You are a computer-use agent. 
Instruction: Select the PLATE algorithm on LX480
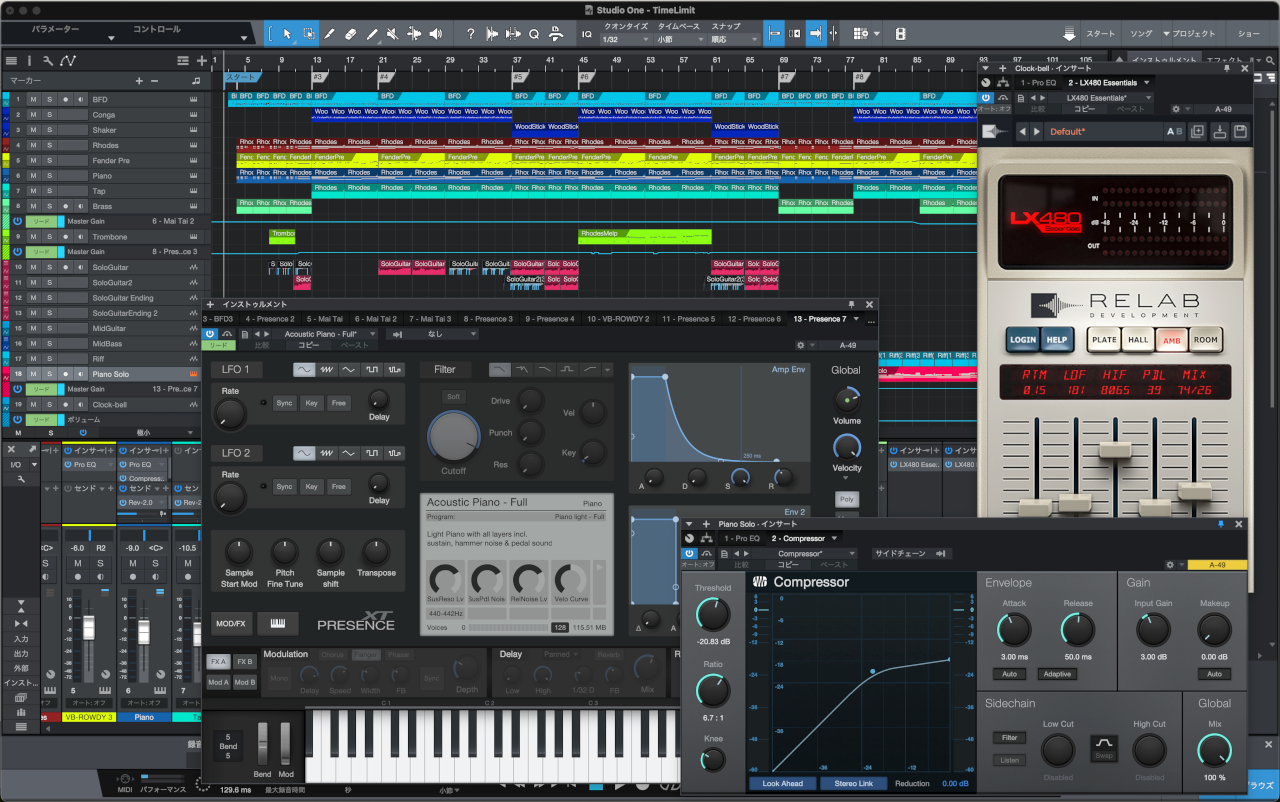pos(1104,339)
